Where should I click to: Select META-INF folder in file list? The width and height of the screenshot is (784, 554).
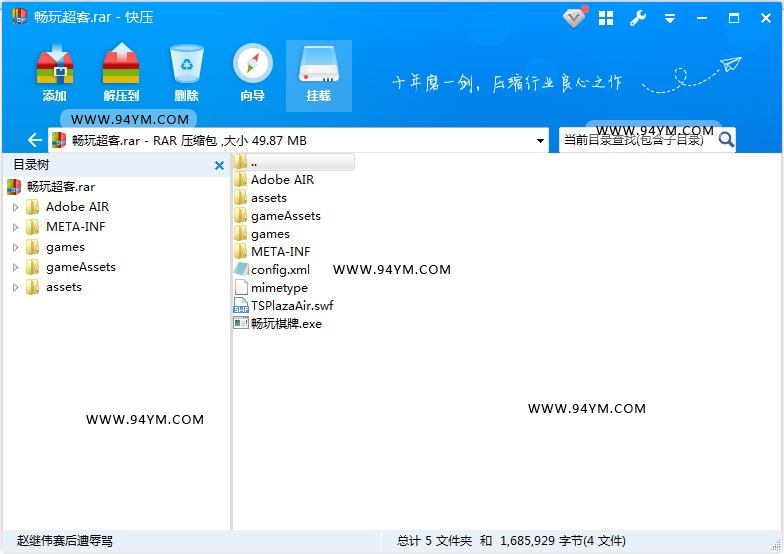(x=272, y=252)
